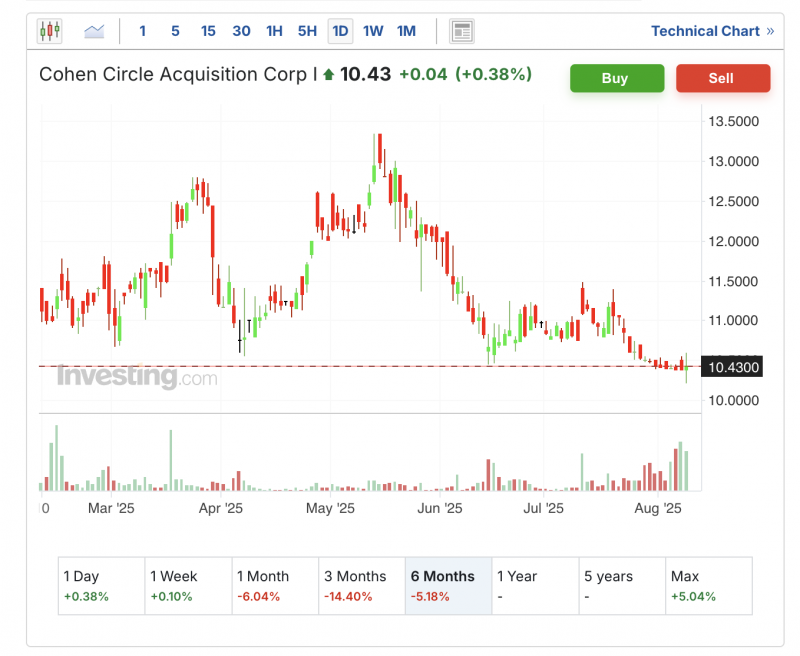Choose the 15 minute interval
Screen dimensions: 800x656
tap(208, 31)
